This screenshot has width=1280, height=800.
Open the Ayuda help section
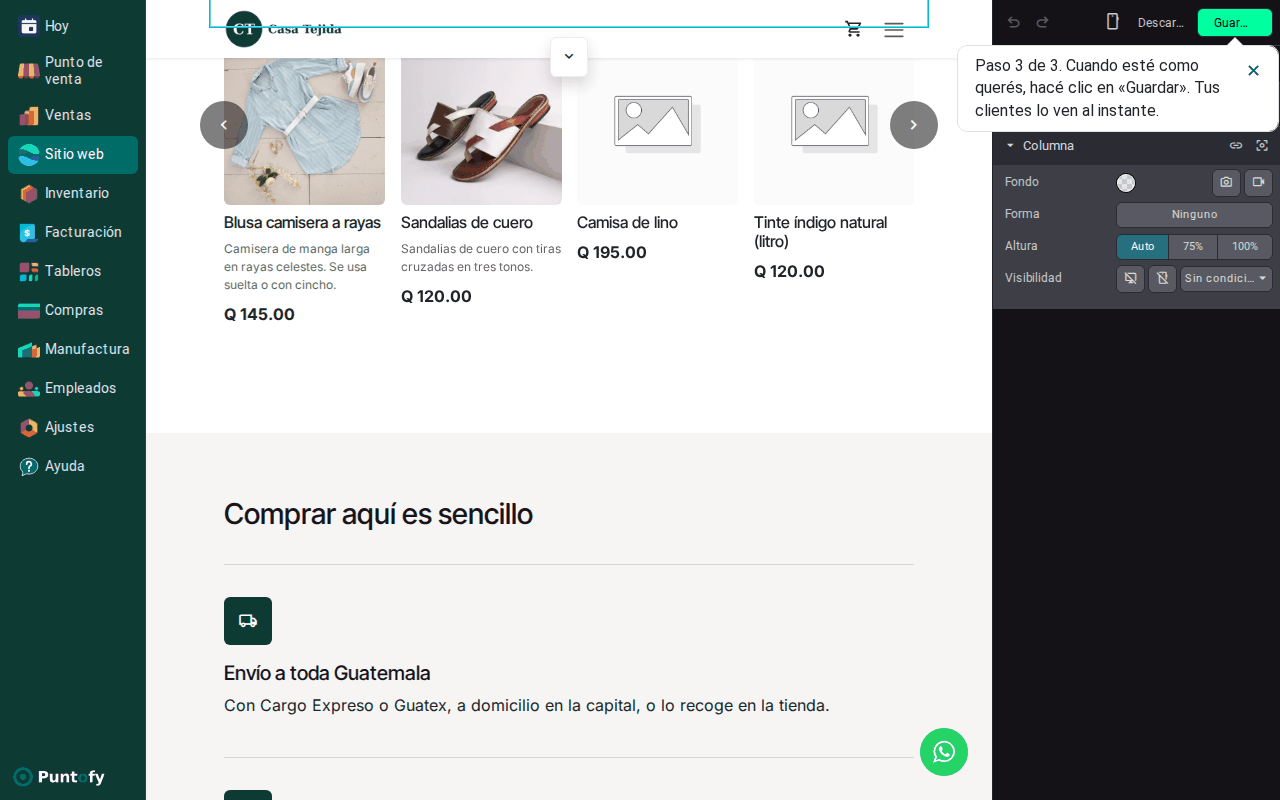click(73, 466)
